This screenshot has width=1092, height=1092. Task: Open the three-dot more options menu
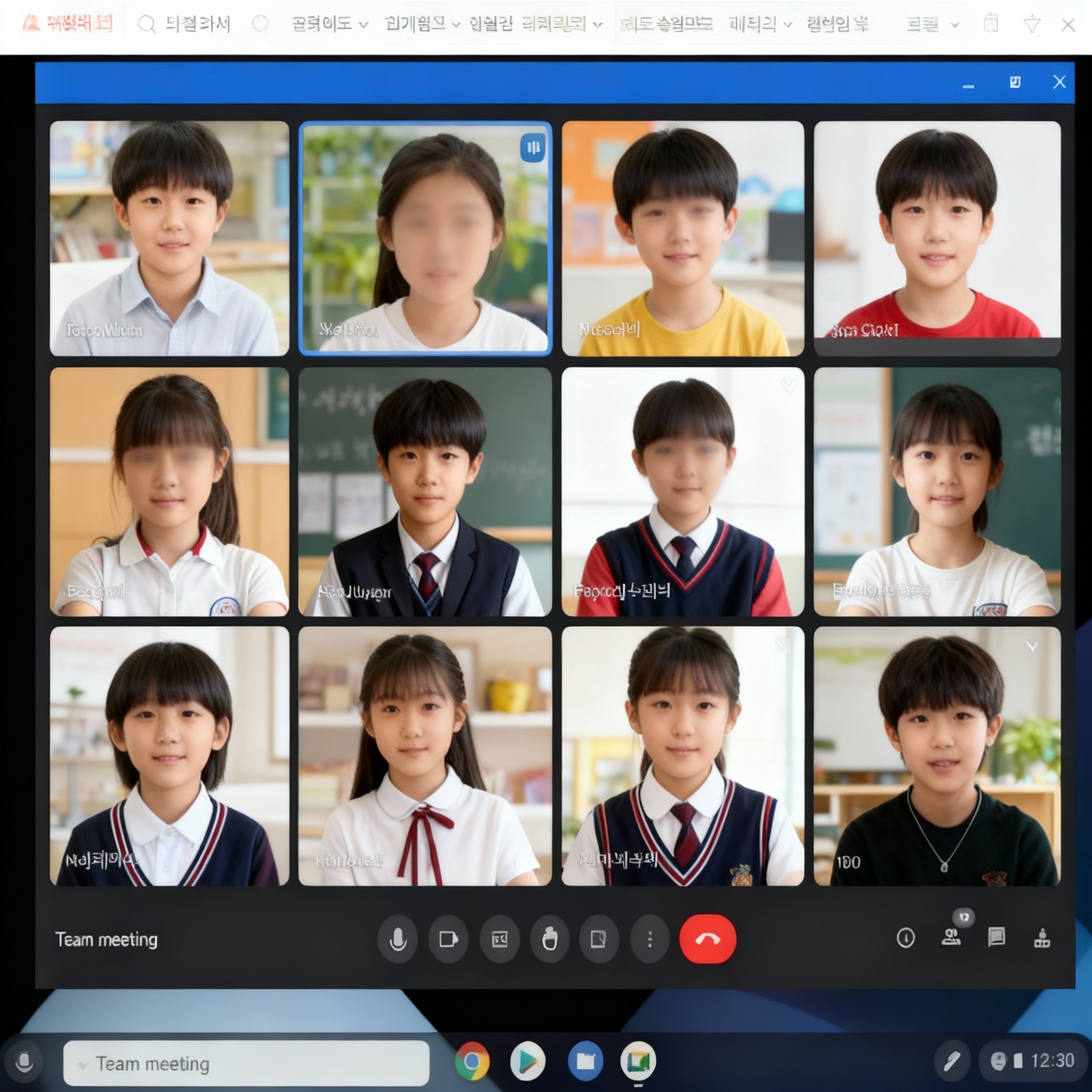click(x=649, y=940)
